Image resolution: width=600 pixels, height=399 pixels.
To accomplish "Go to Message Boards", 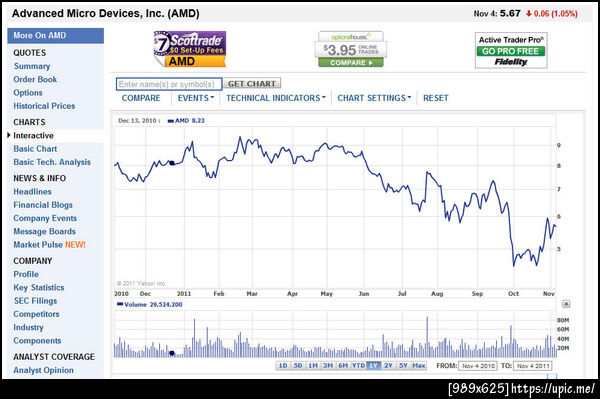I will click(x=44, y=231).
